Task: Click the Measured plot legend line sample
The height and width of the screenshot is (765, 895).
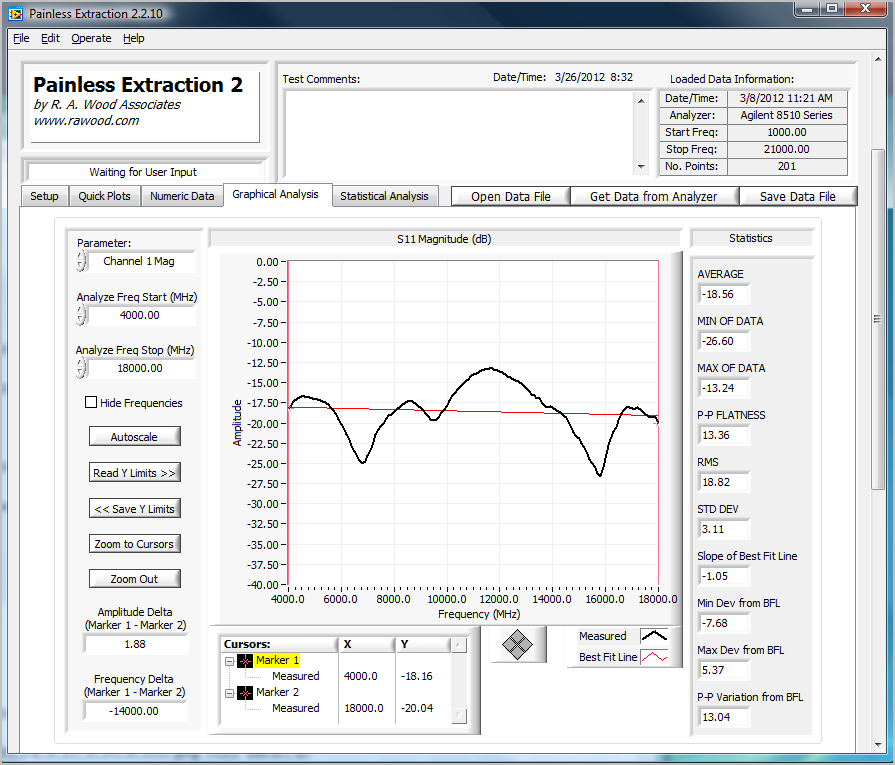Action: 654,635
